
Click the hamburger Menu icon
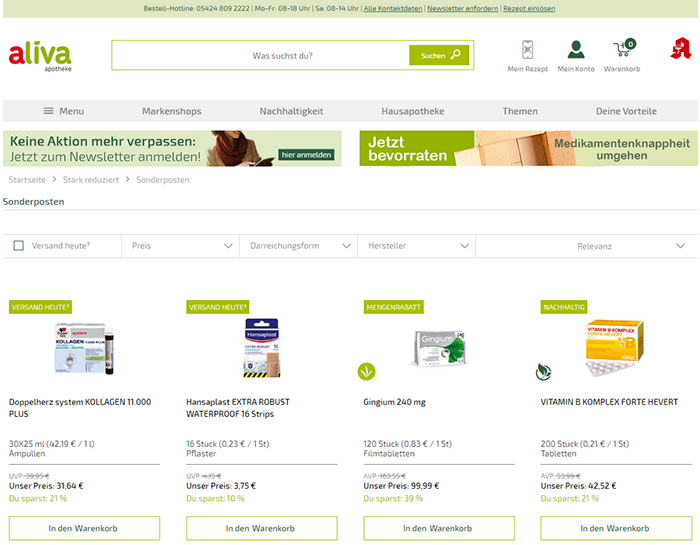pyautogui.click(x=48, y=111)
